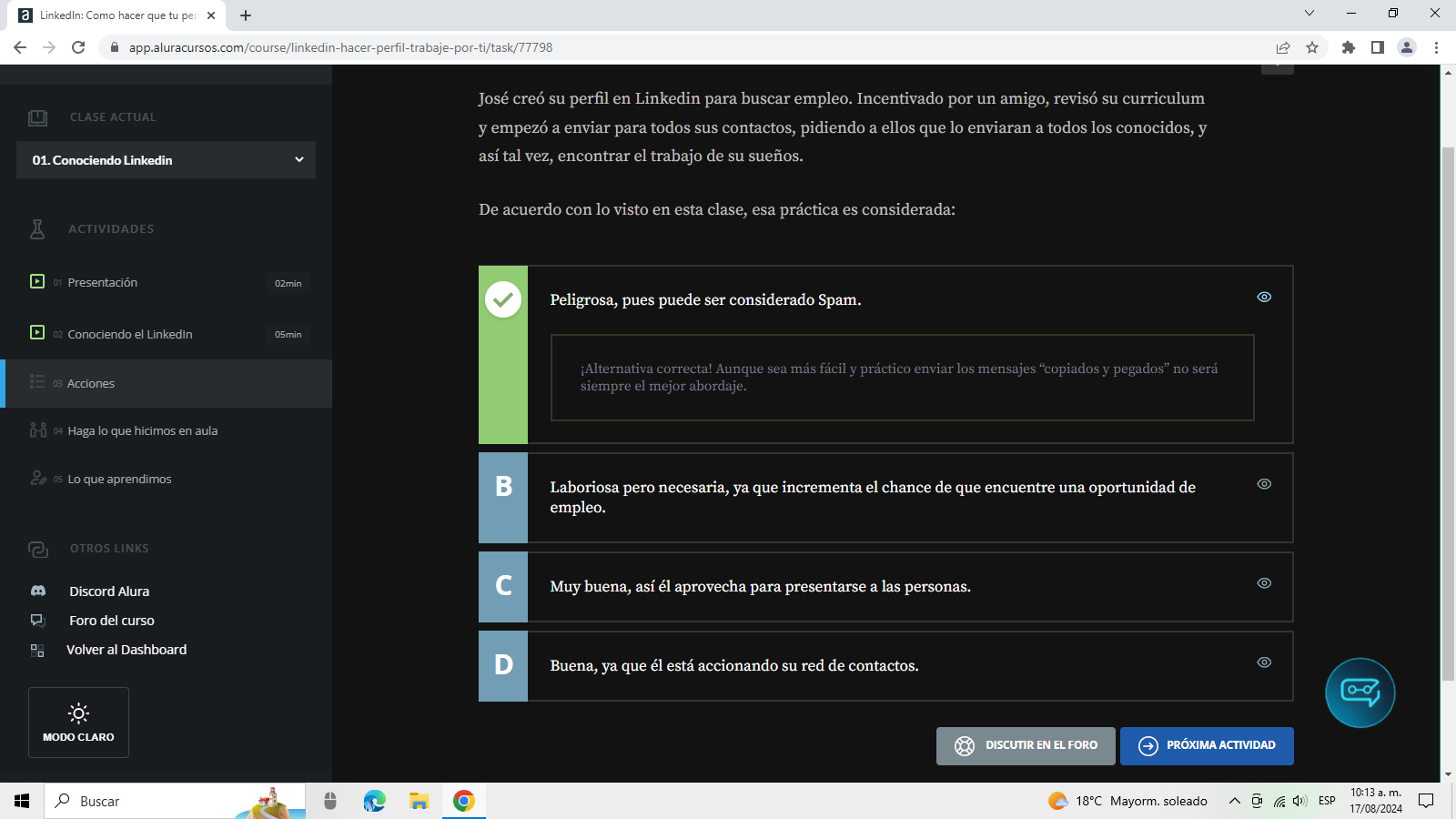This screenshot has height=819, width=1456.
Task: Open volume control in system tray
Action: click(1299, 801)
